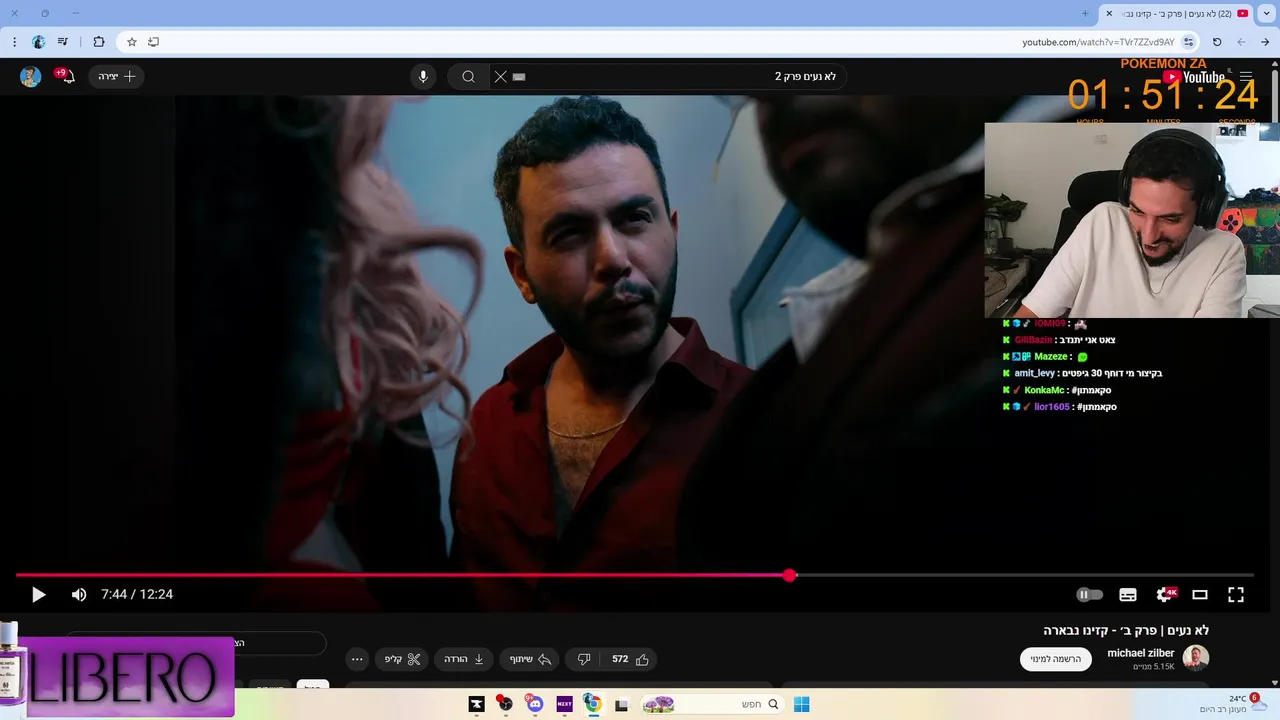Mute the video volume

[79, 594]
